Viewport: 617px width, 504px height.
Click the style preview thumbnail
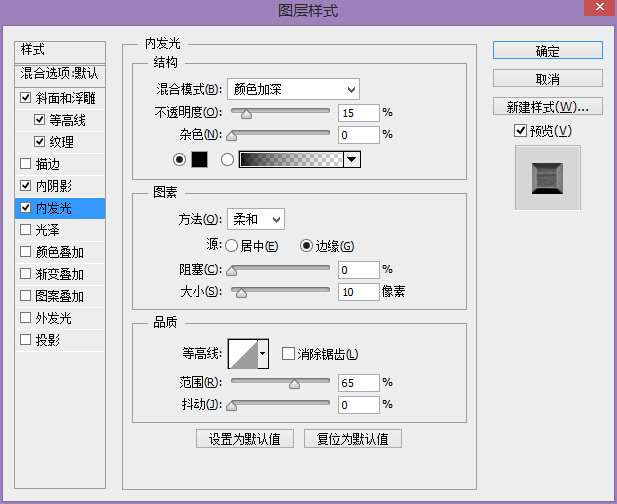coord(547,177)
